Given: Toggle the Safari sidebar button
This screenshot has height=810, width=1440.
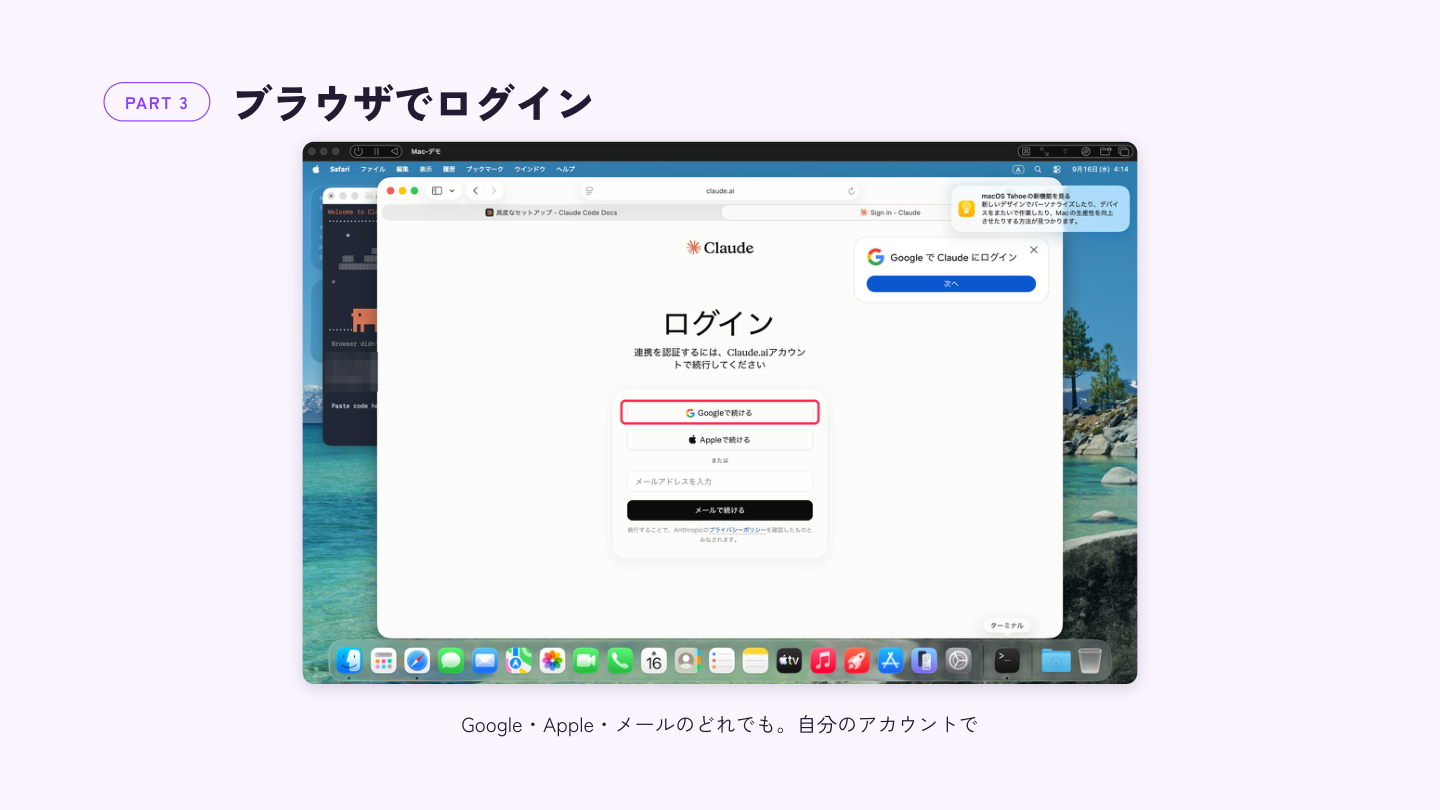Looking at the screenshot, I should tap(437, 190).
